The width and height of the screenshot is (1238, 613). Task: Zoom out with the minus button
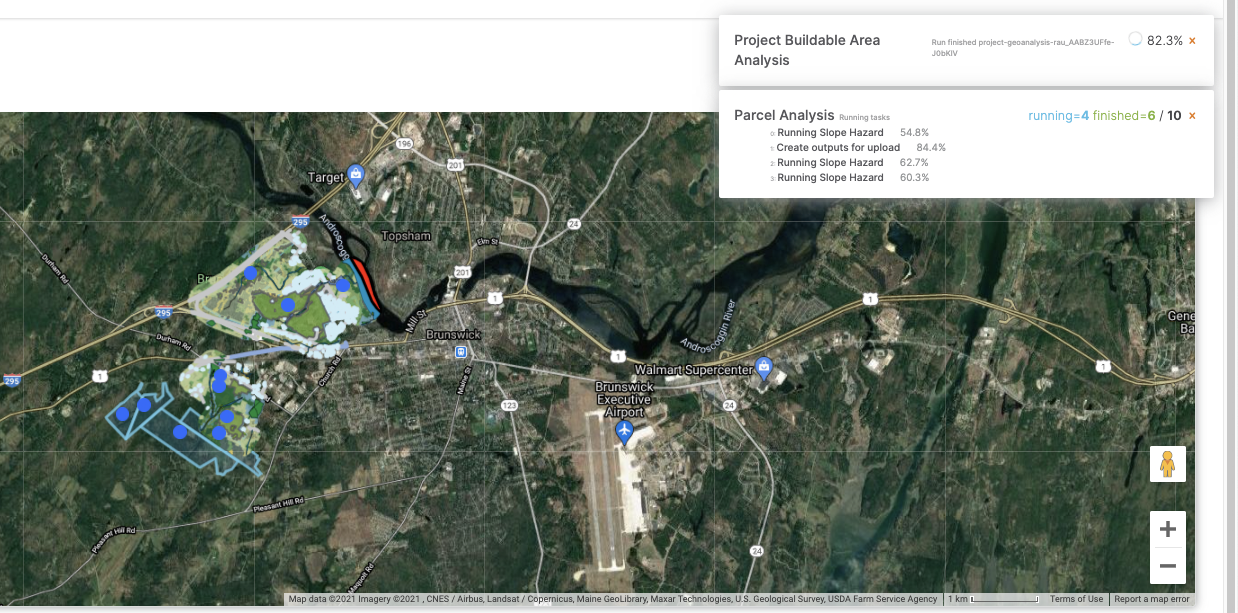pyautogui.click(x=1167, y=565)
